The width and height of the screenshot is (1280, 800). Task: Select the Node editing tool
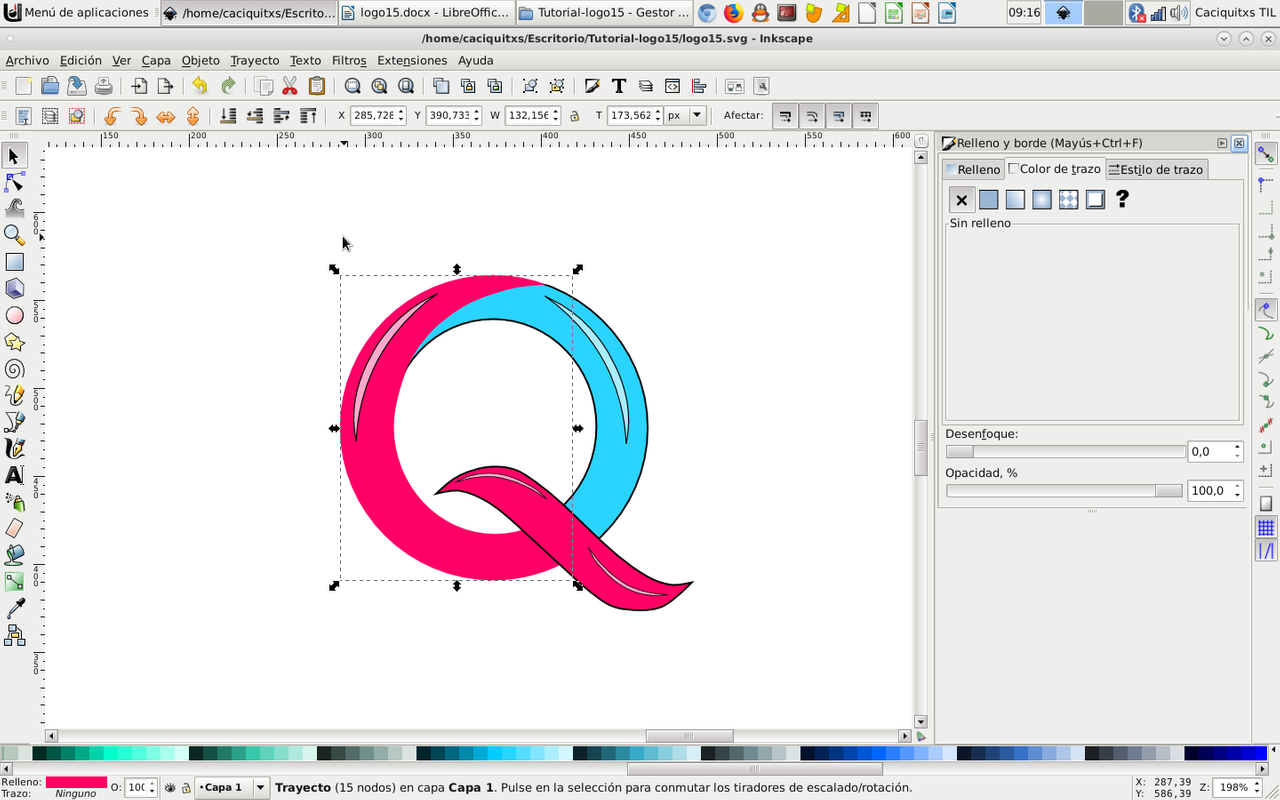point(14,182)
